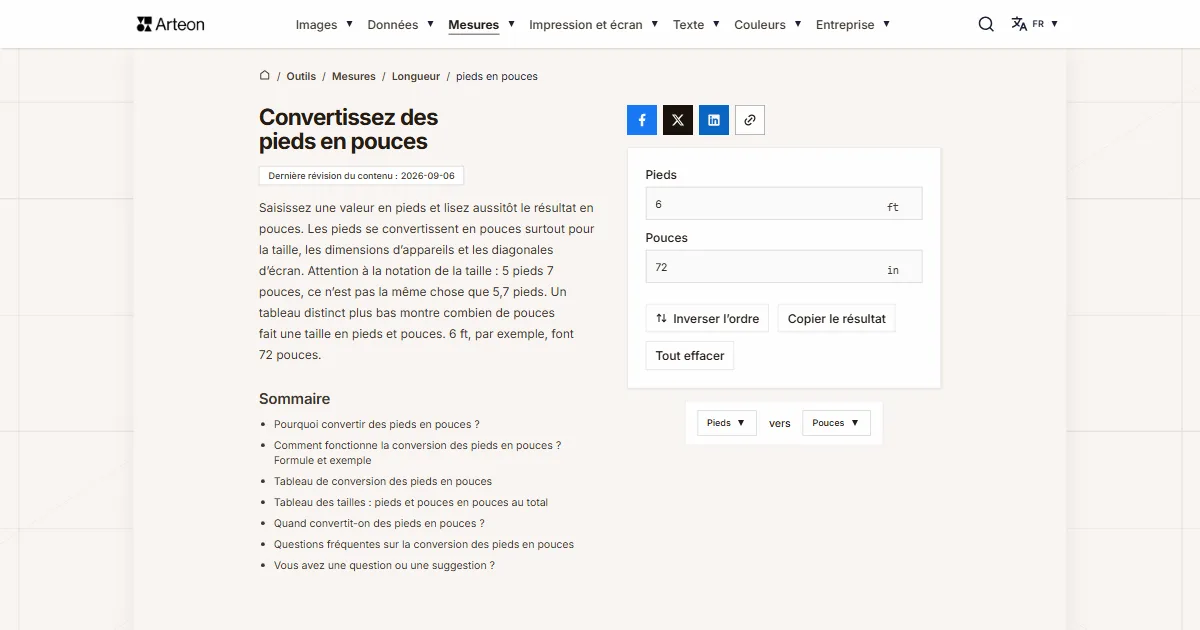
Task: Open the Images menu
Action: pos(324,24)
